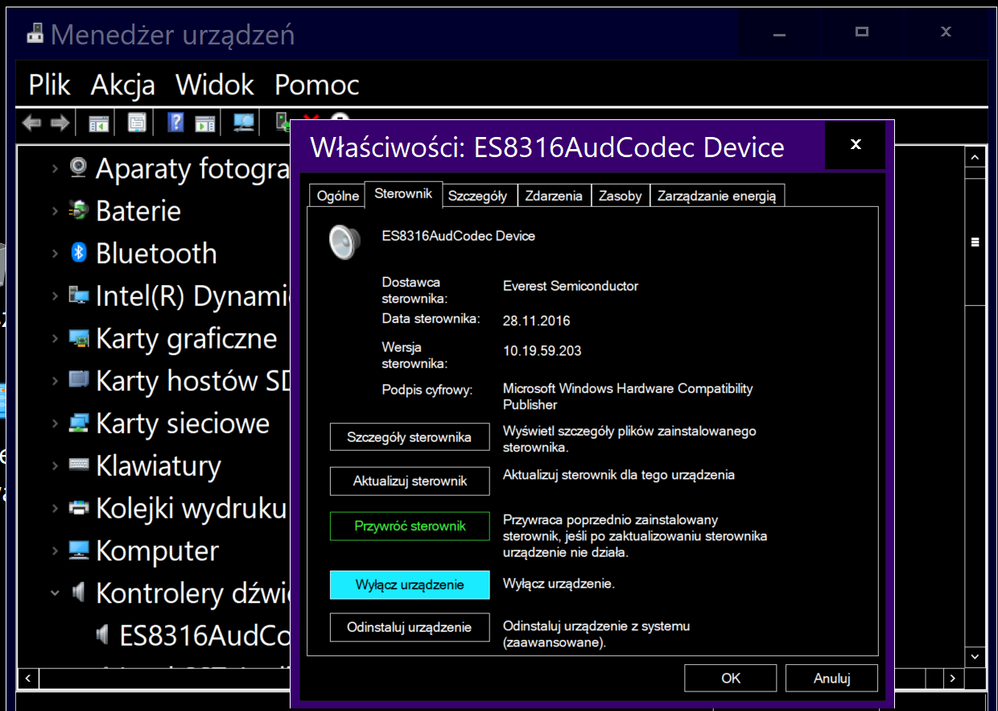998x711 pixels.
Task: Select the Karty graficzne display adapter icon
Action: tap(78, 338)
